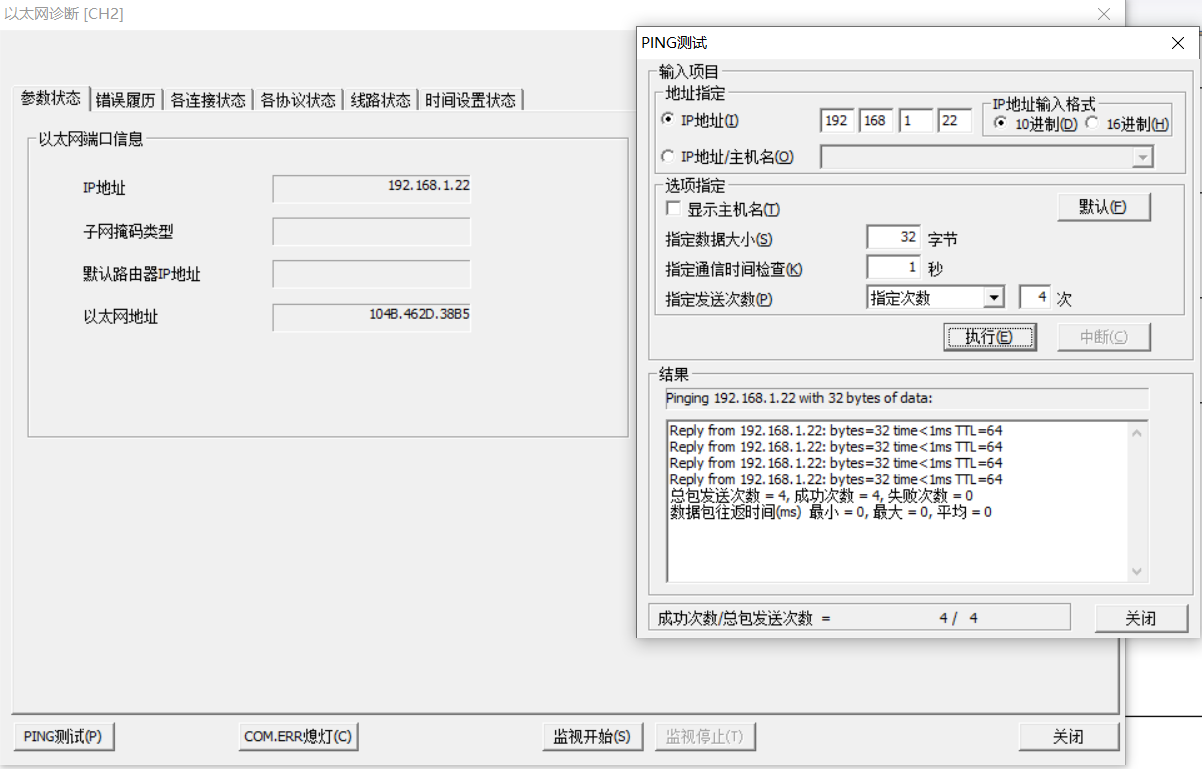
Task: Select the IP地址/主机名 radio option
Action: point(668,156)
